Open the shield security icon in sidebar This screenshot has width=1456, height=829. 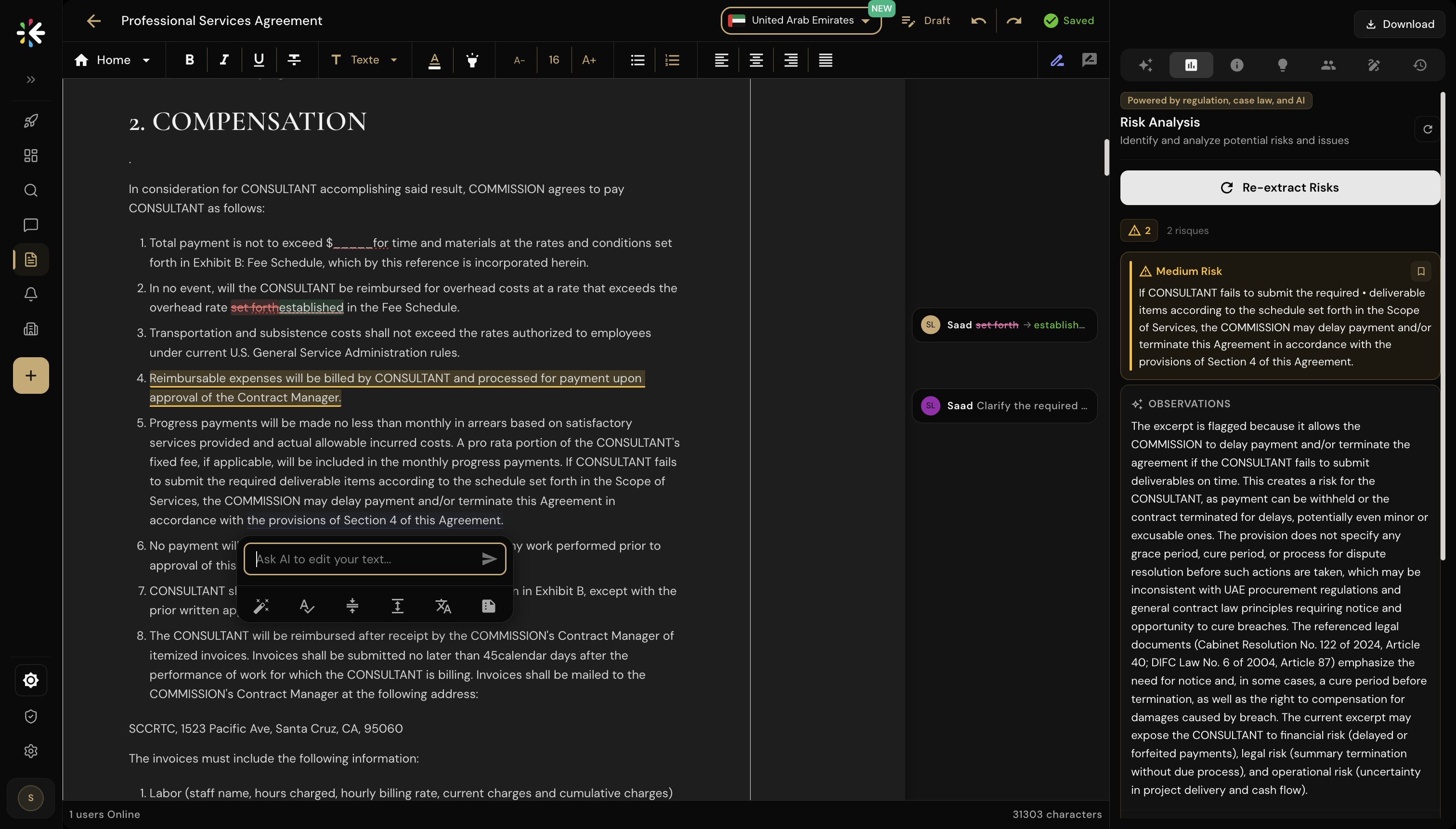(31, 716)
